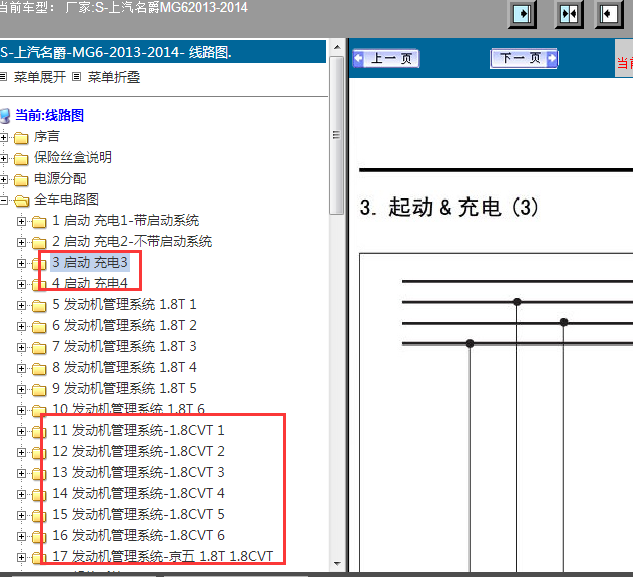Click the 当前:线路图 root node icon
Screen dimensions: 633x577
[5, 116]
